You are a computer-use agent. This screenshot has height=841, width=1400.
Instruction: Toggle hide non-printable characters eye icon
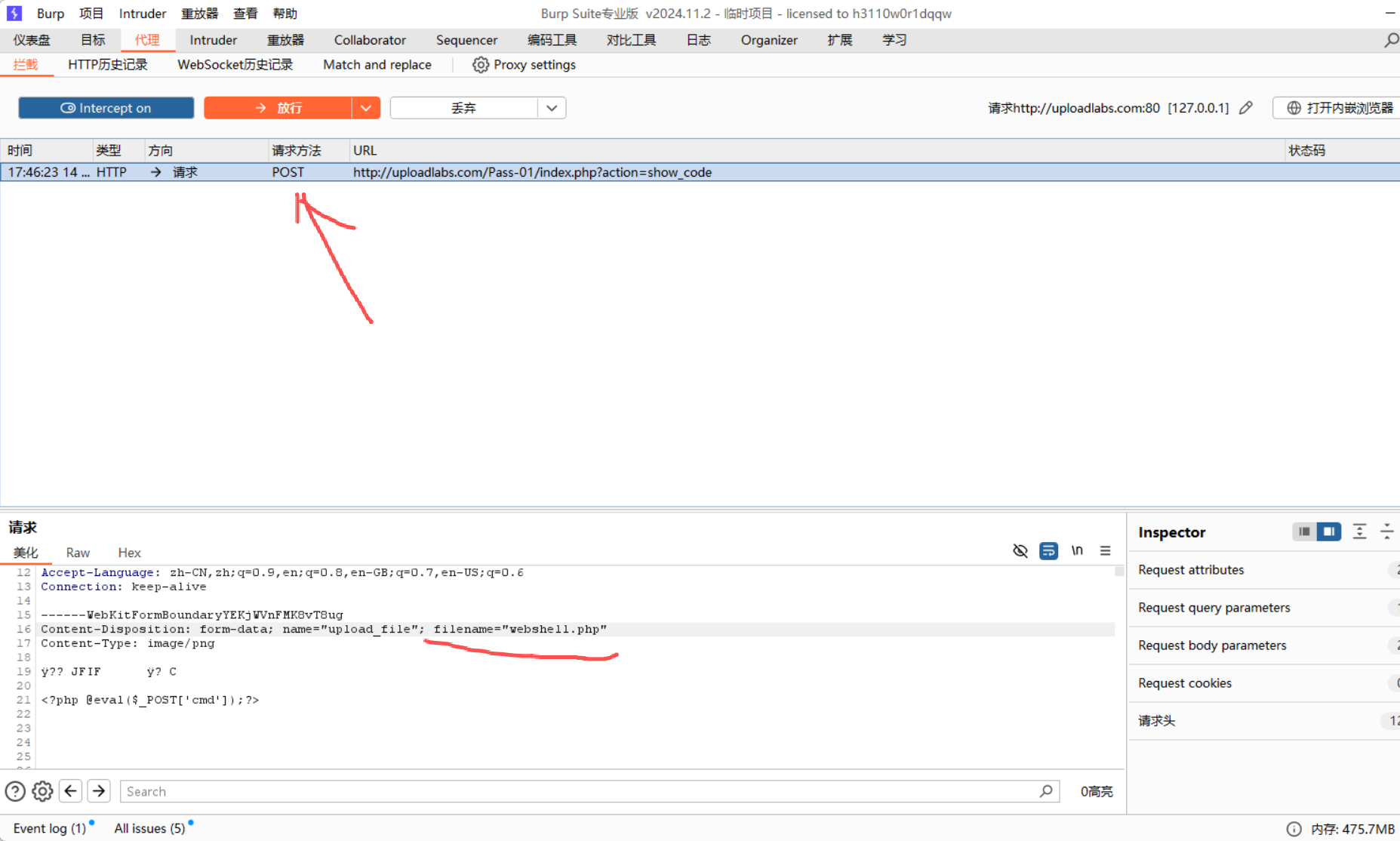pos(1020,550)
